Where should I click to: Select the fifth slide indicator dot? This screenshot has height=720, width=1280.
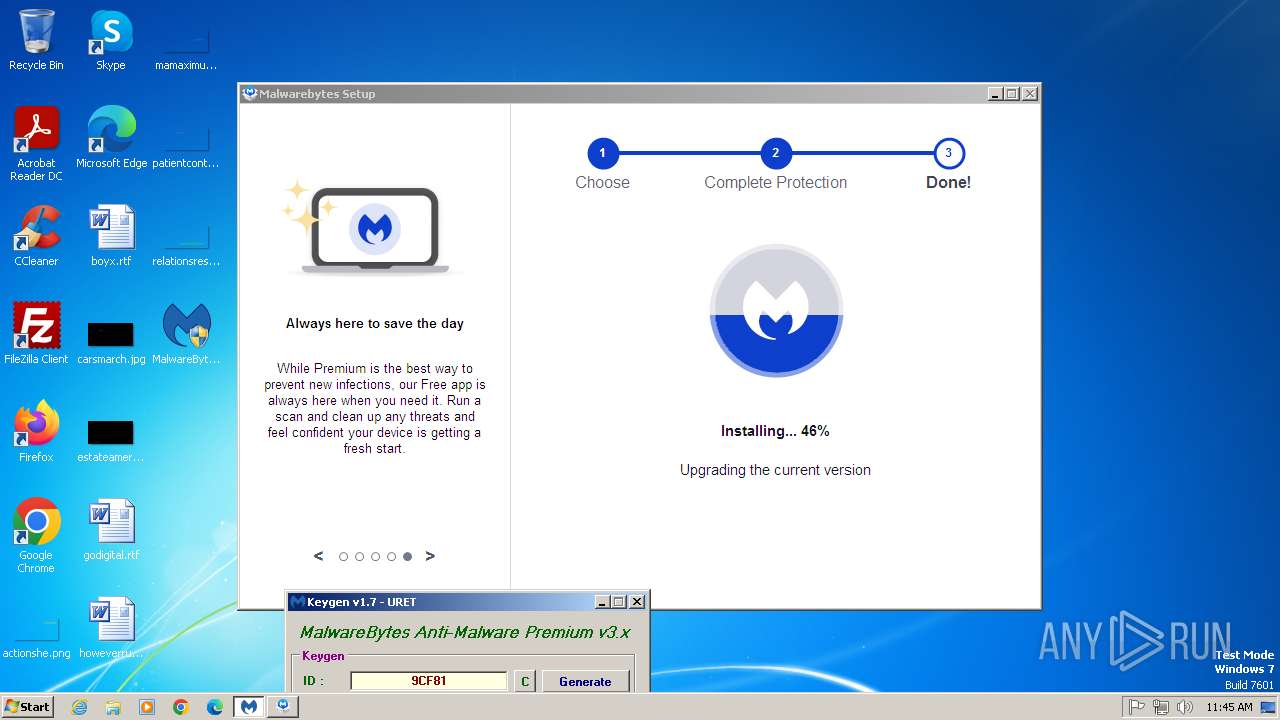(407, 556)
